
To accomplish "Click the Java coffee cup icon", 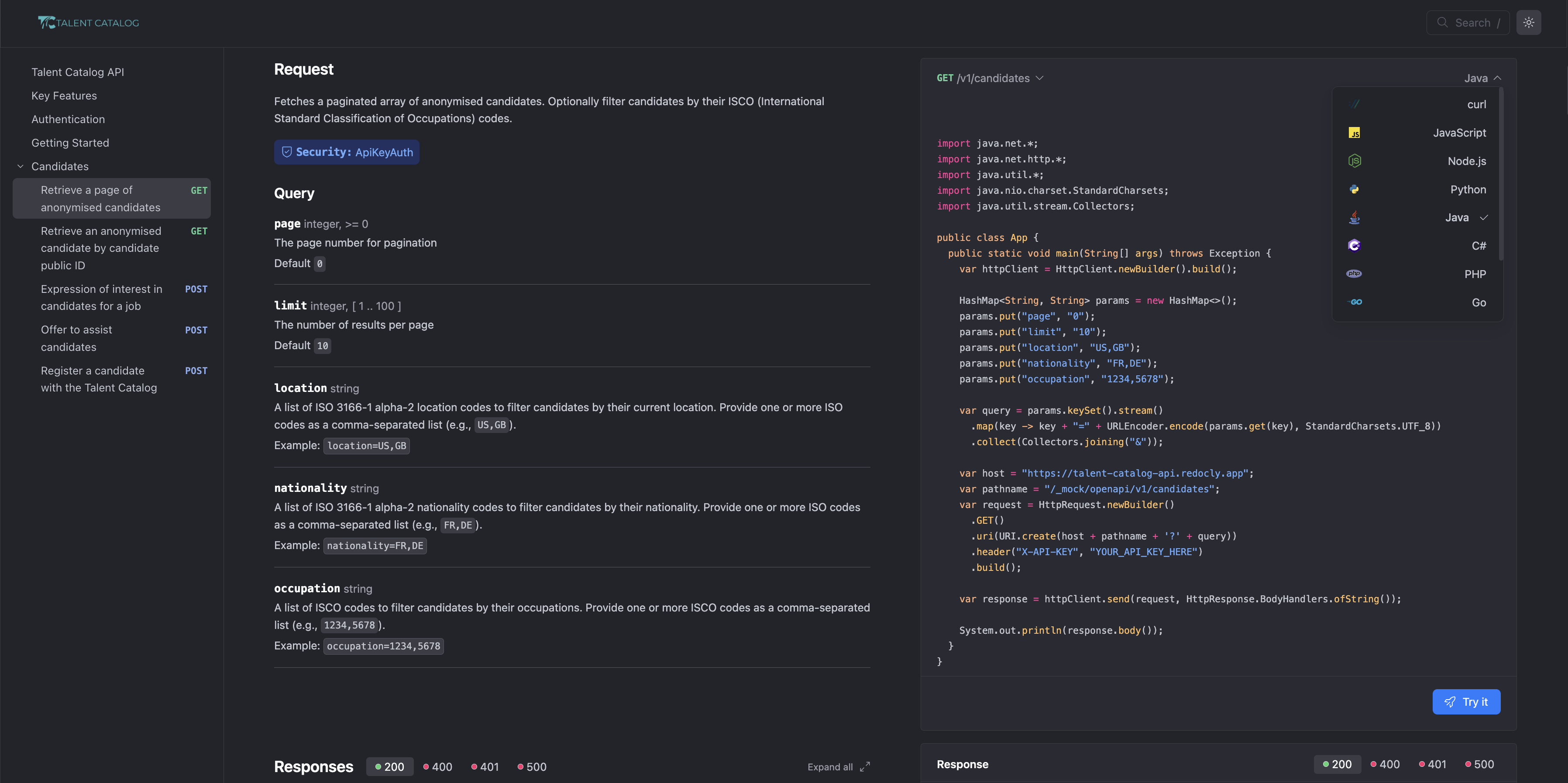I will point(1355,217).
